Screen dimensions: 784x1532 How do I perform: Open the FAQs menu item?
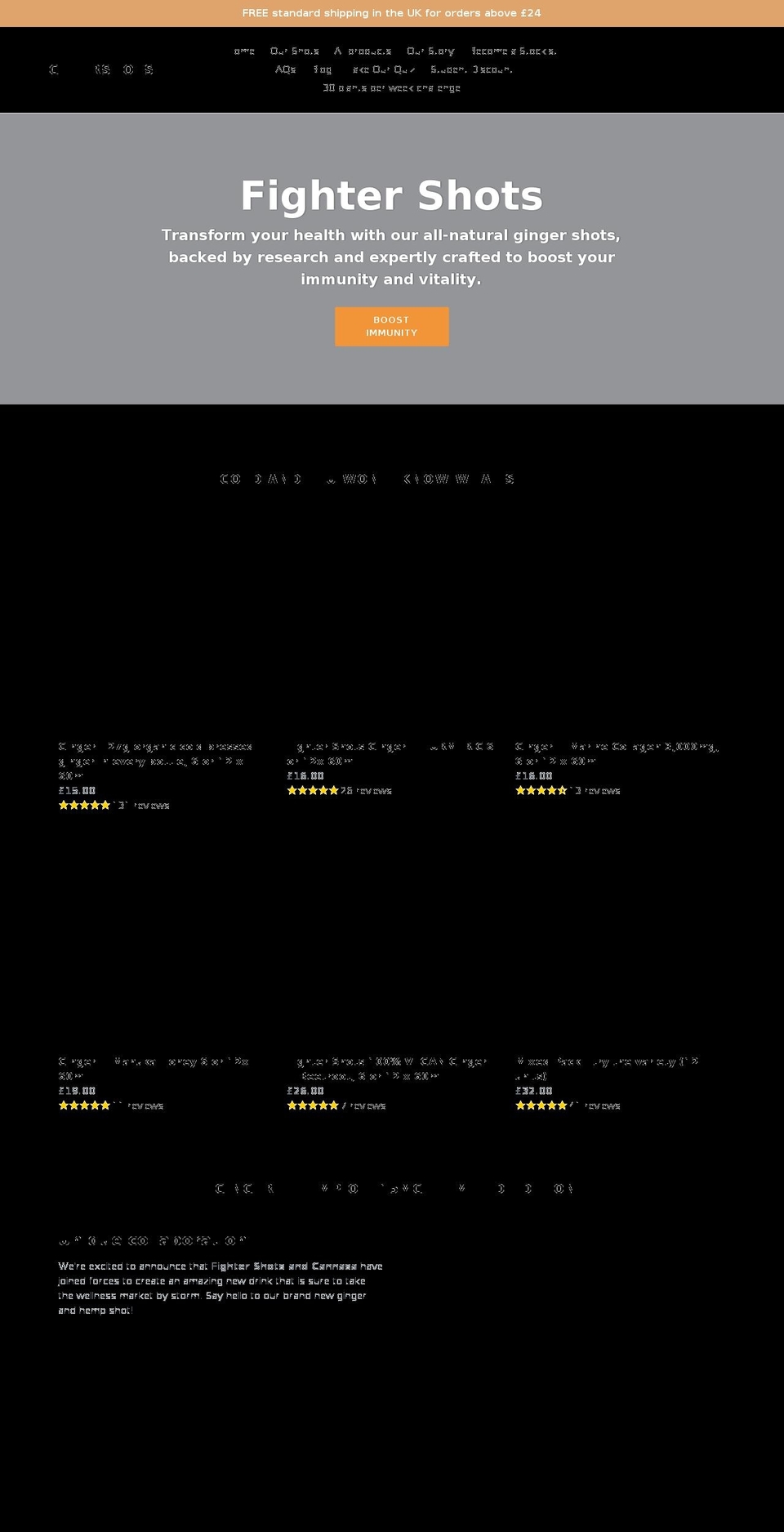[x=284, y=69]
